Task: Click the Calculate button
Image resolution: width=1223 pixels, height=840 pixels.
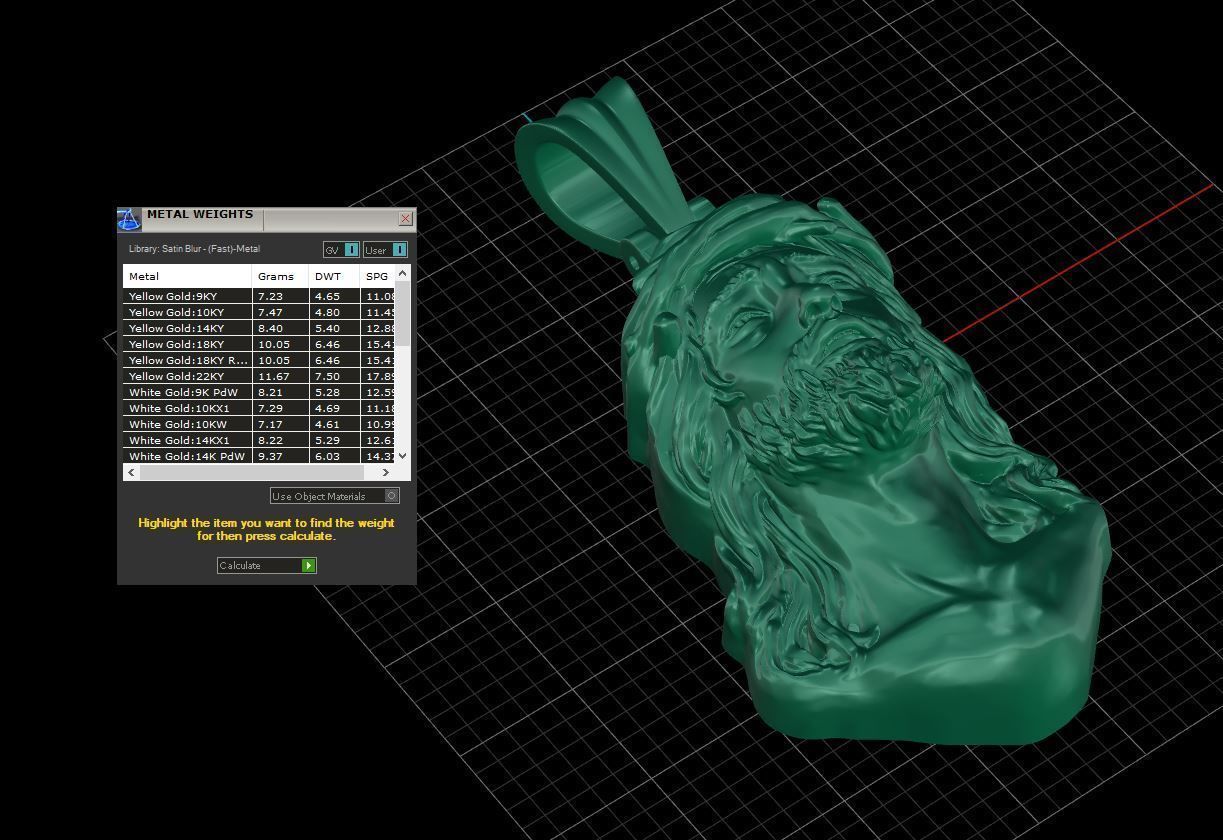Action: click(267, 565)
